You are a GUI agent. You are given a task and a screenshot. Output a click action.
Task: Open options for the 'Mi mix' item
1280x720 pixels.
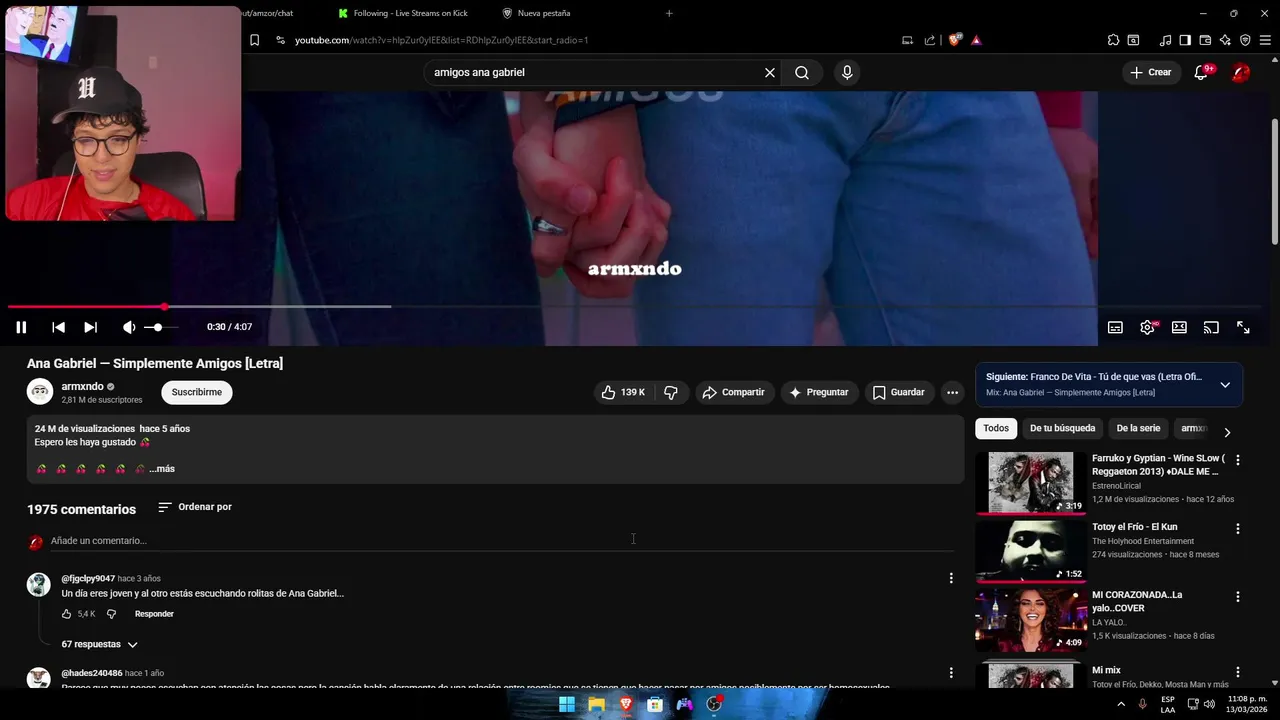pos(1238,672)
